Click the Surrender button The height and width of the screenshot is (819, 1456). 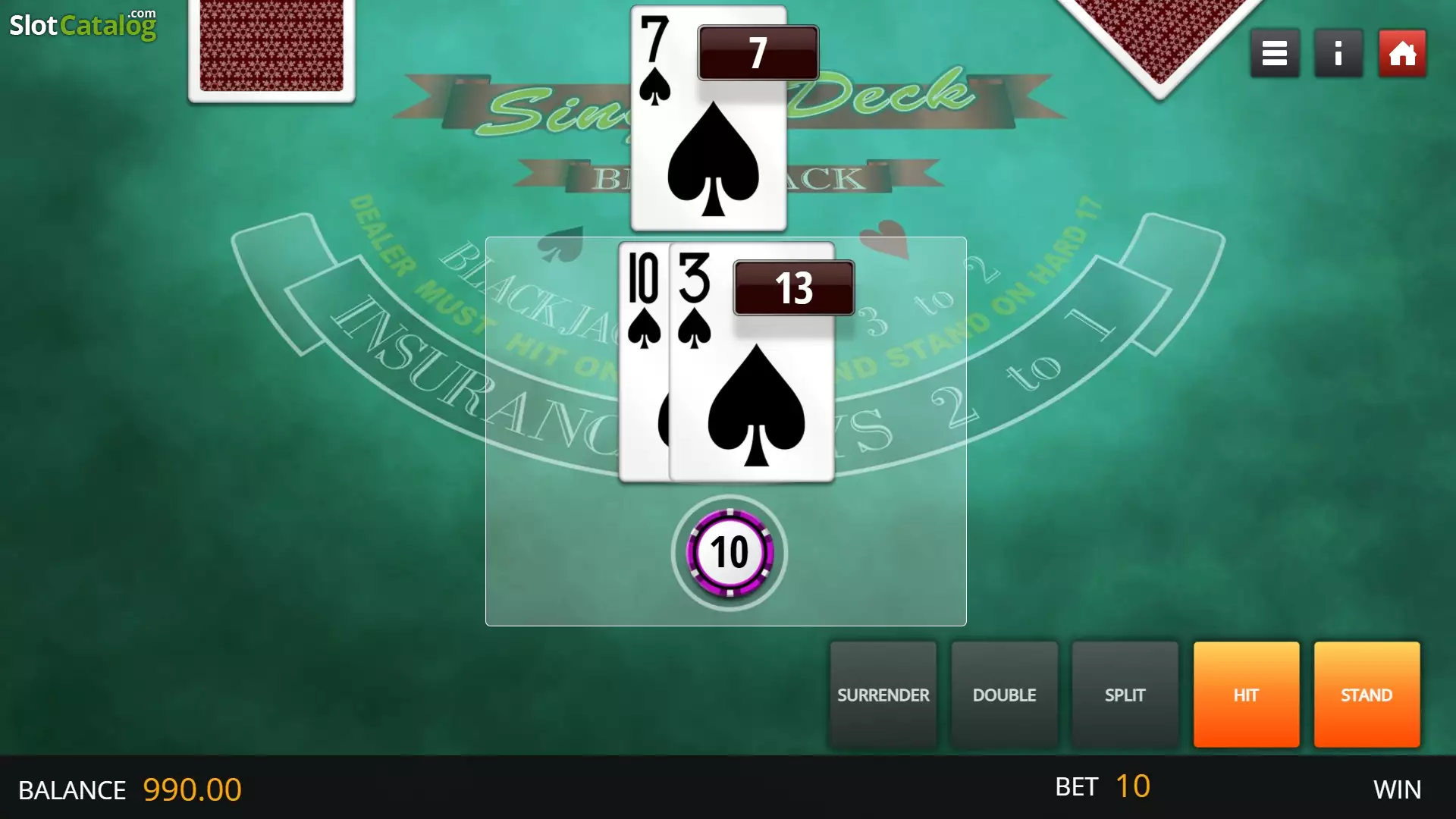click(883, 695)
